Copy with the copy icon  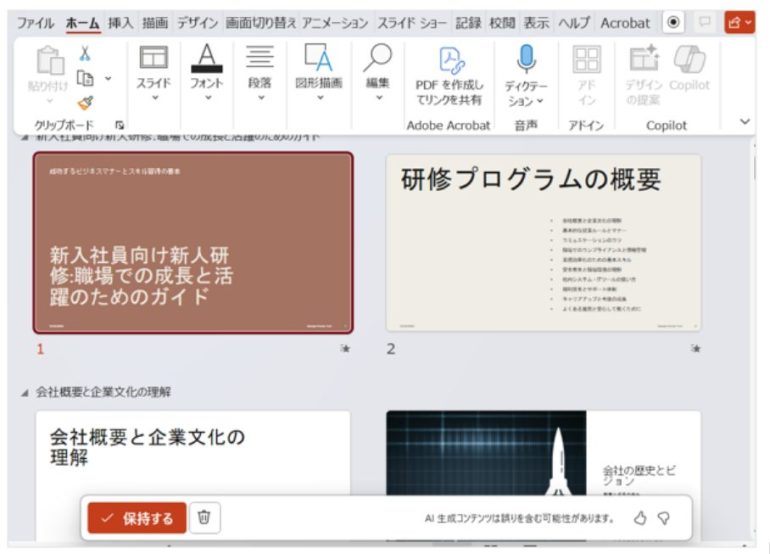point(85,78)
